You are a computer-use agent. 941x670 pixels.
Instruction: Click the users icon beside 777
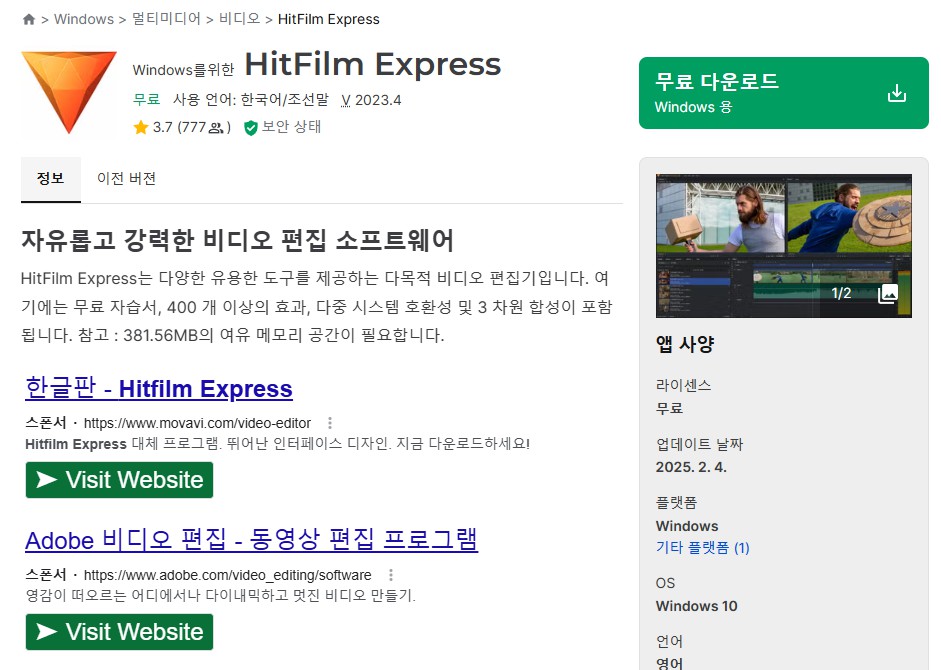(216, 128)
